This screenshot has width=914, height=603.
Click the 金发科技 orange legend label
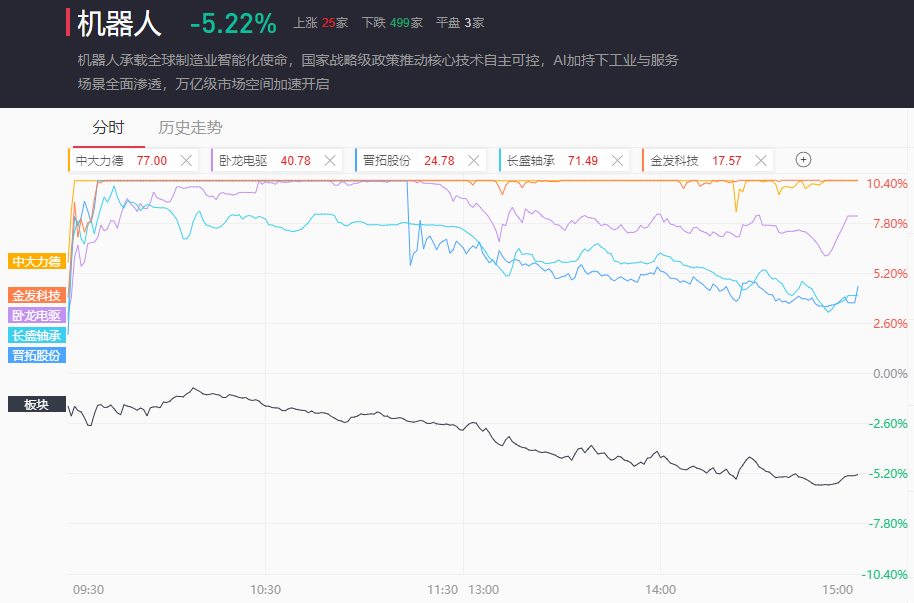point(37,295)
